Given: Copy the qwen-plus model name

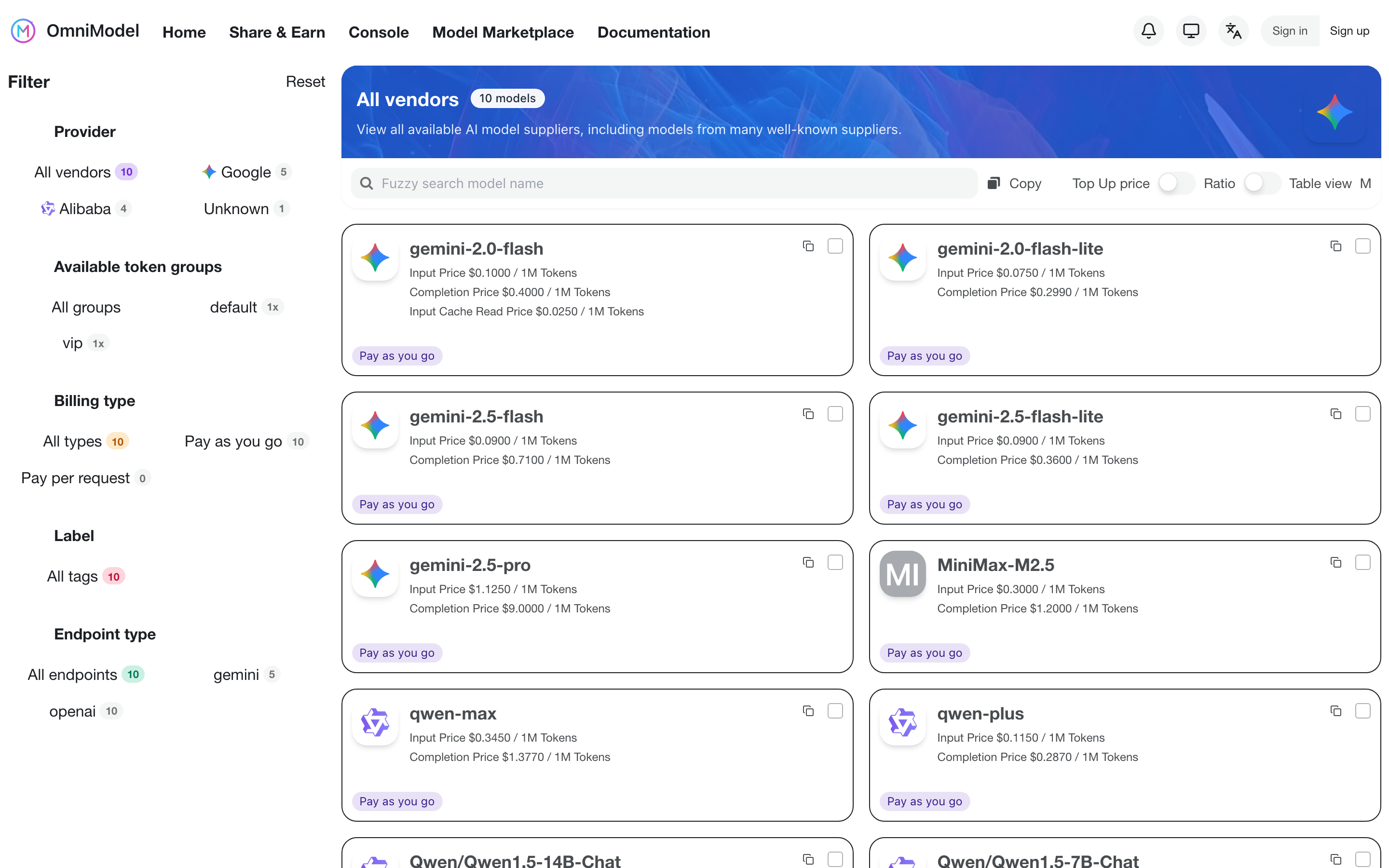Looking at the screenshot, I should [x=1335, y=711].
